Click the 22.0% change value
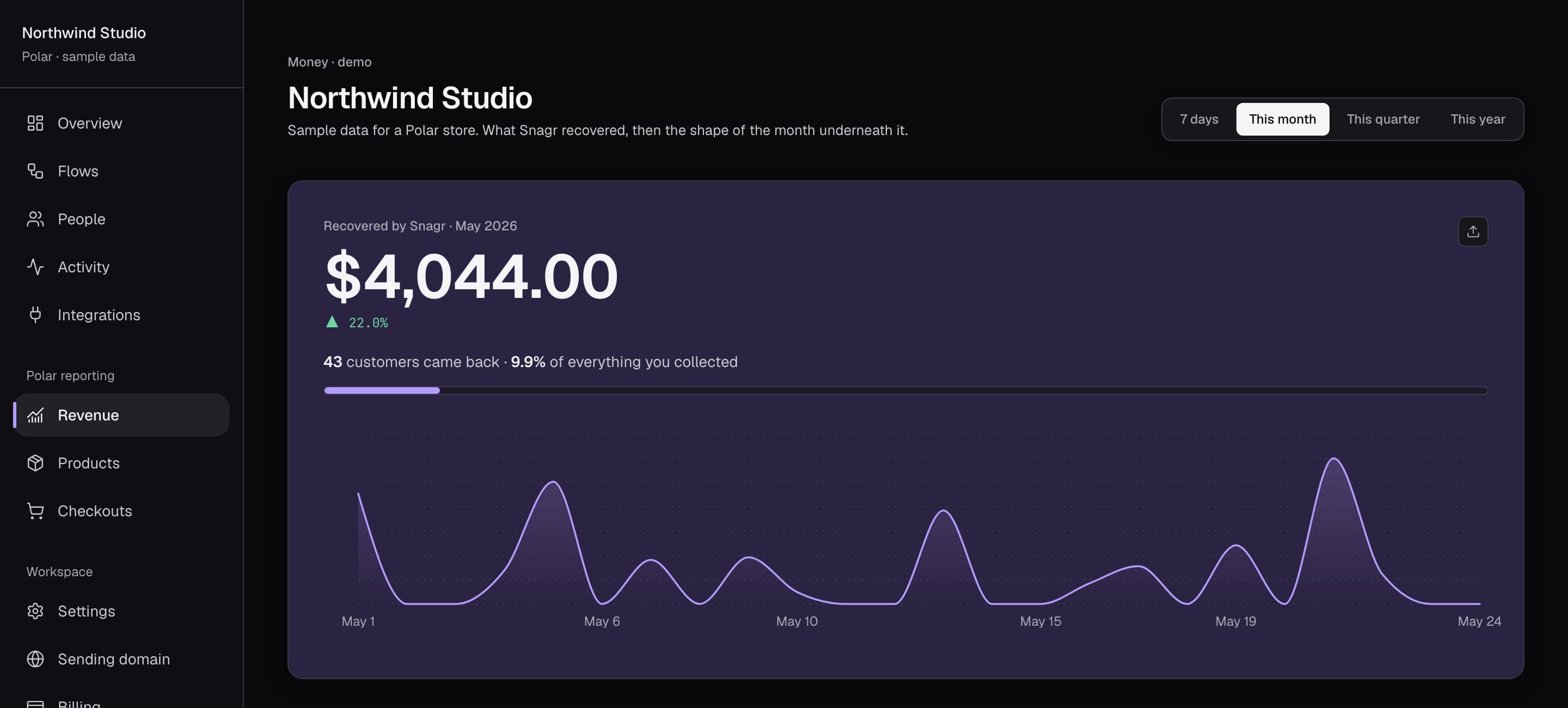This screenshot has width=1568, height=708. pos(368,322)
